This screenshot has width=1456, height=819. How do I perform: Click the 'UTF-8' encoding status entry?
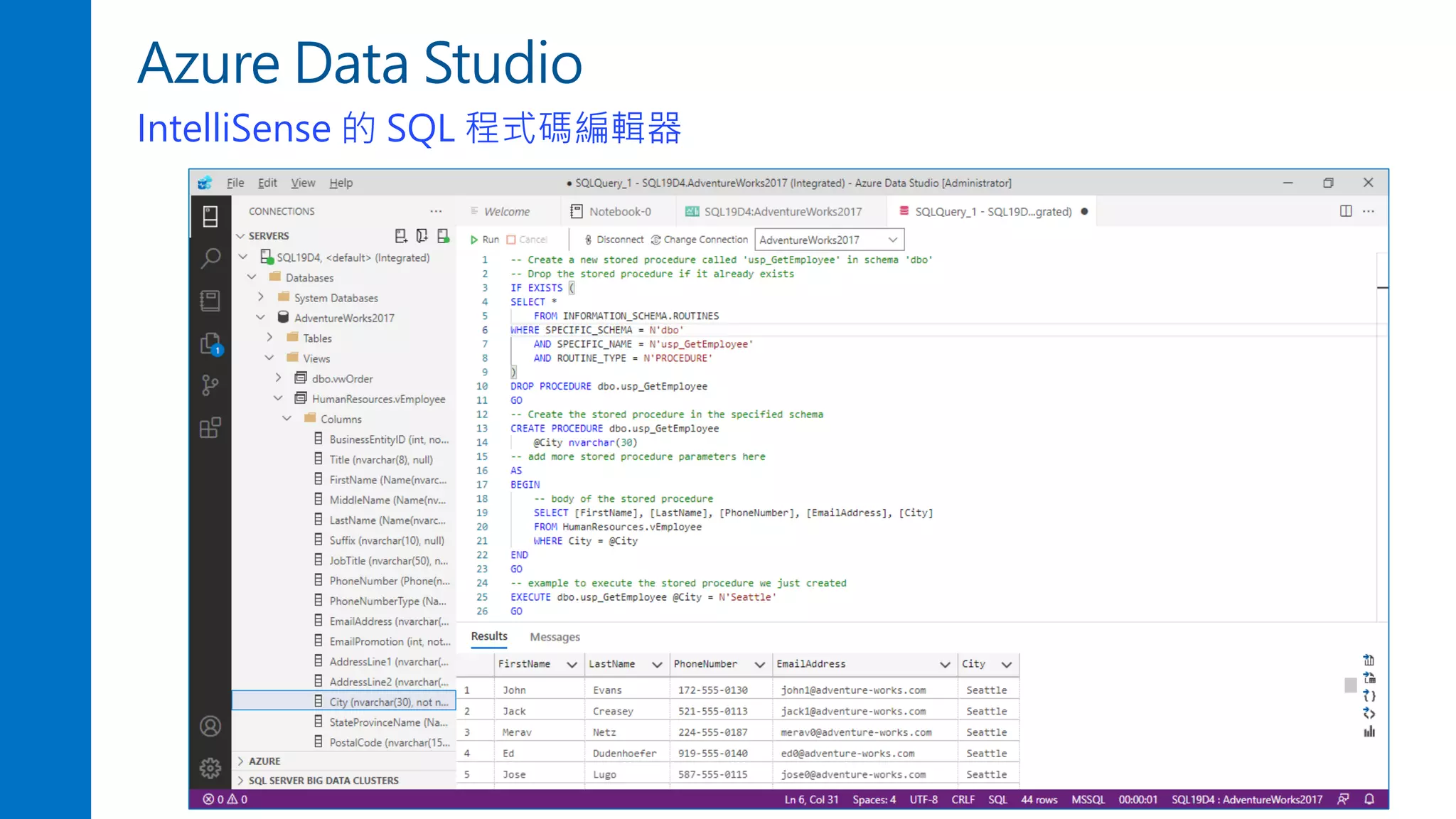coord(924,800)
